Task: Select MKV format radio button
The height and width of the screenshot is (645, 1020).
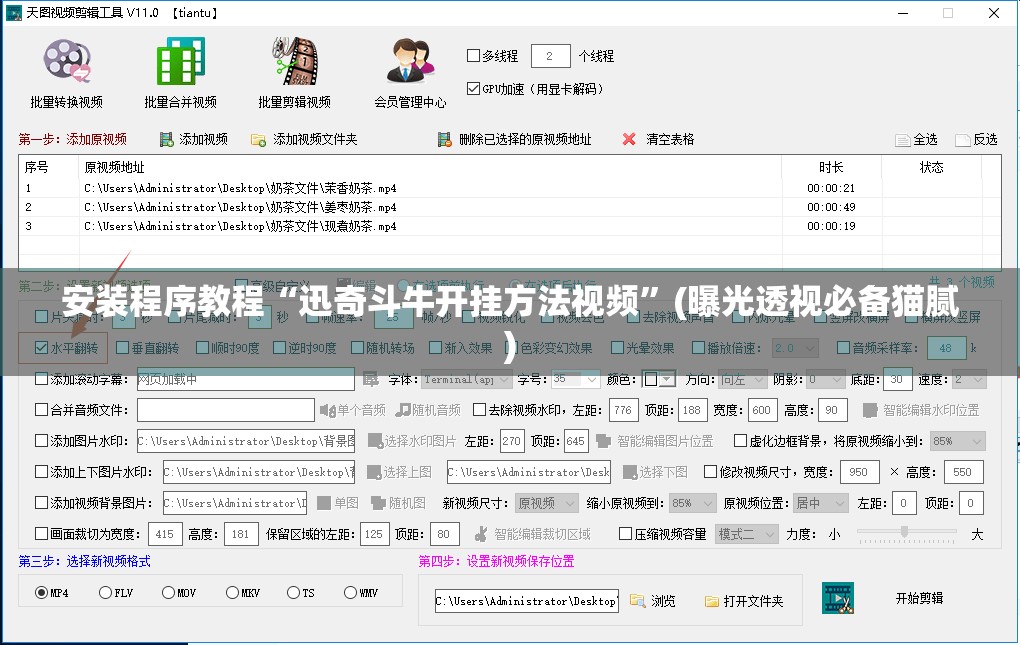Action: [232, 592]
